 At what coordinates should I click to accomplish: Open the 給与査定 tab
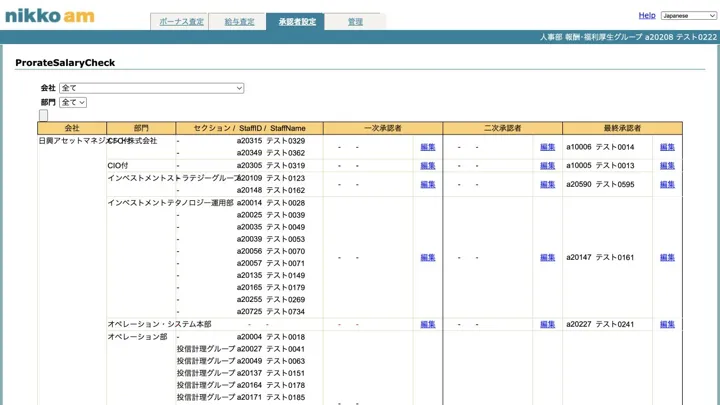[239, 22]
